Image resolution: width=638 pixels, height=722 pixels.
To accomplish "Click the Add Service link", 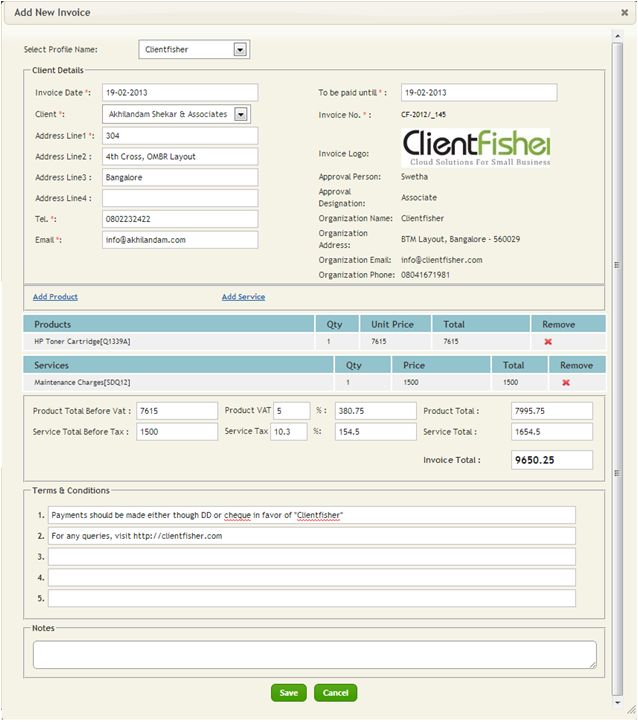I will click(243, 297).
